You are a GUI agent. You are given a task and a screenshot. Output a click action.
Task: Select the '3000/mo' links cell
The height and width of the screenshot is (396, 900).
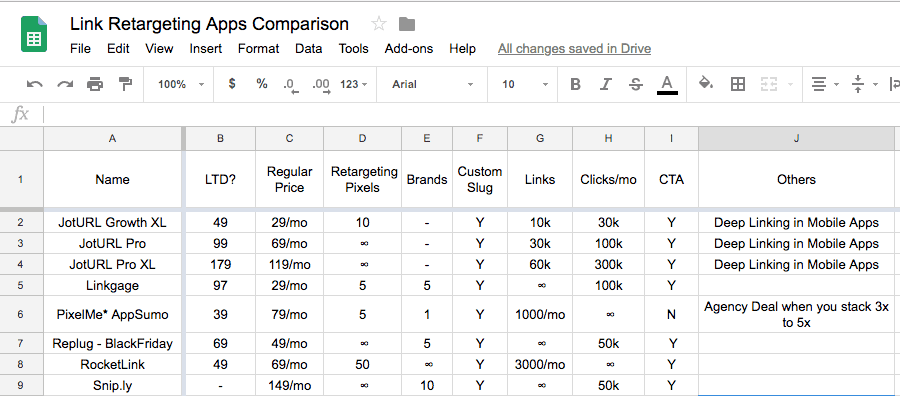pyautogui.click(x=540, y=364)
